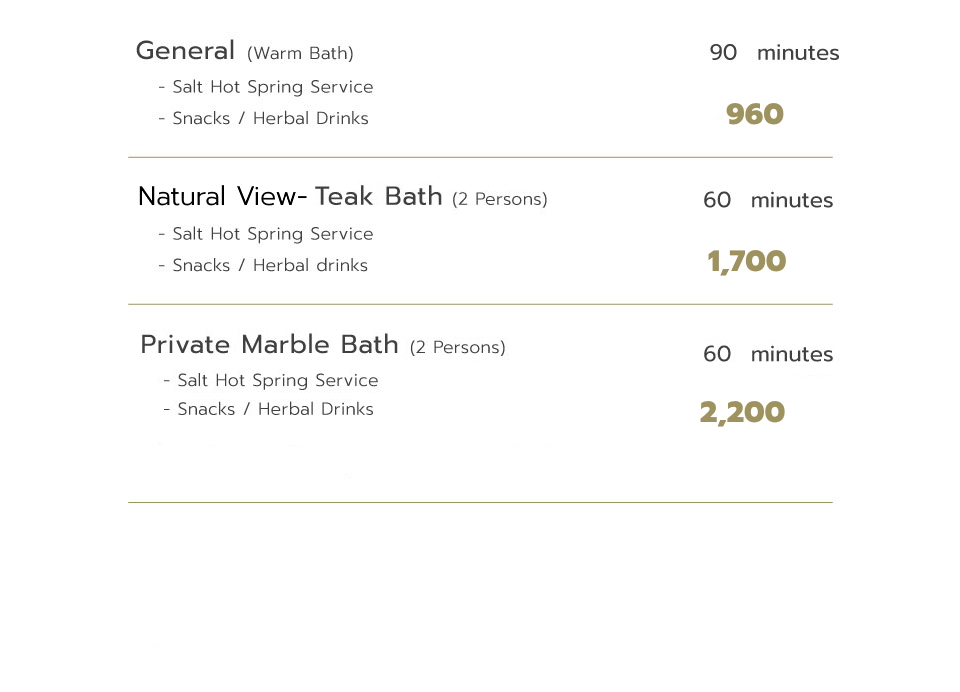The image size is (960, 692).
Task: Click Snacks / Herbal Drinks under General
Action: [263, 118]
